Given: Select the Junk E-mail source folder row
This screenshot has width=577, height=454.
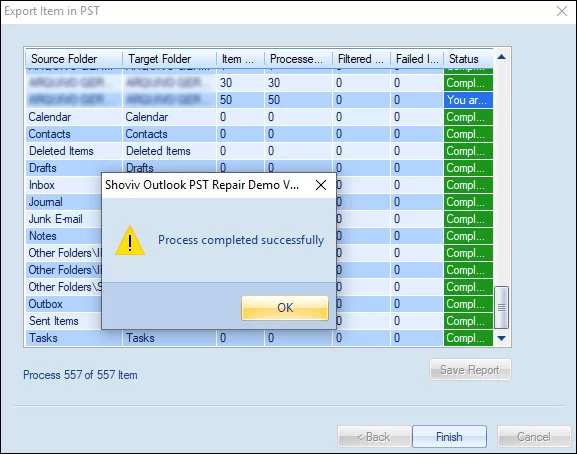Looking at the screenshot, I should (63, 219).
